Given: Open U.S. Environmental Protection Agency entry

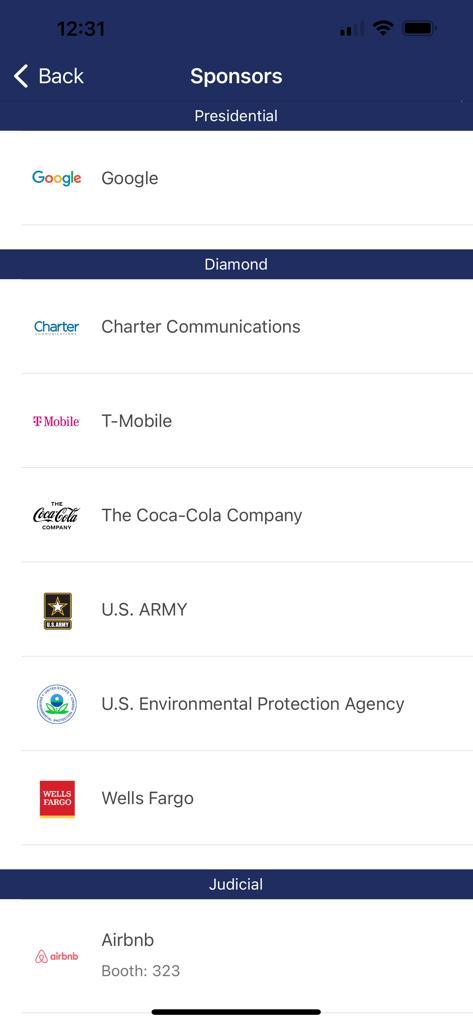Looking at the screenshot, I should click(236, 703).
